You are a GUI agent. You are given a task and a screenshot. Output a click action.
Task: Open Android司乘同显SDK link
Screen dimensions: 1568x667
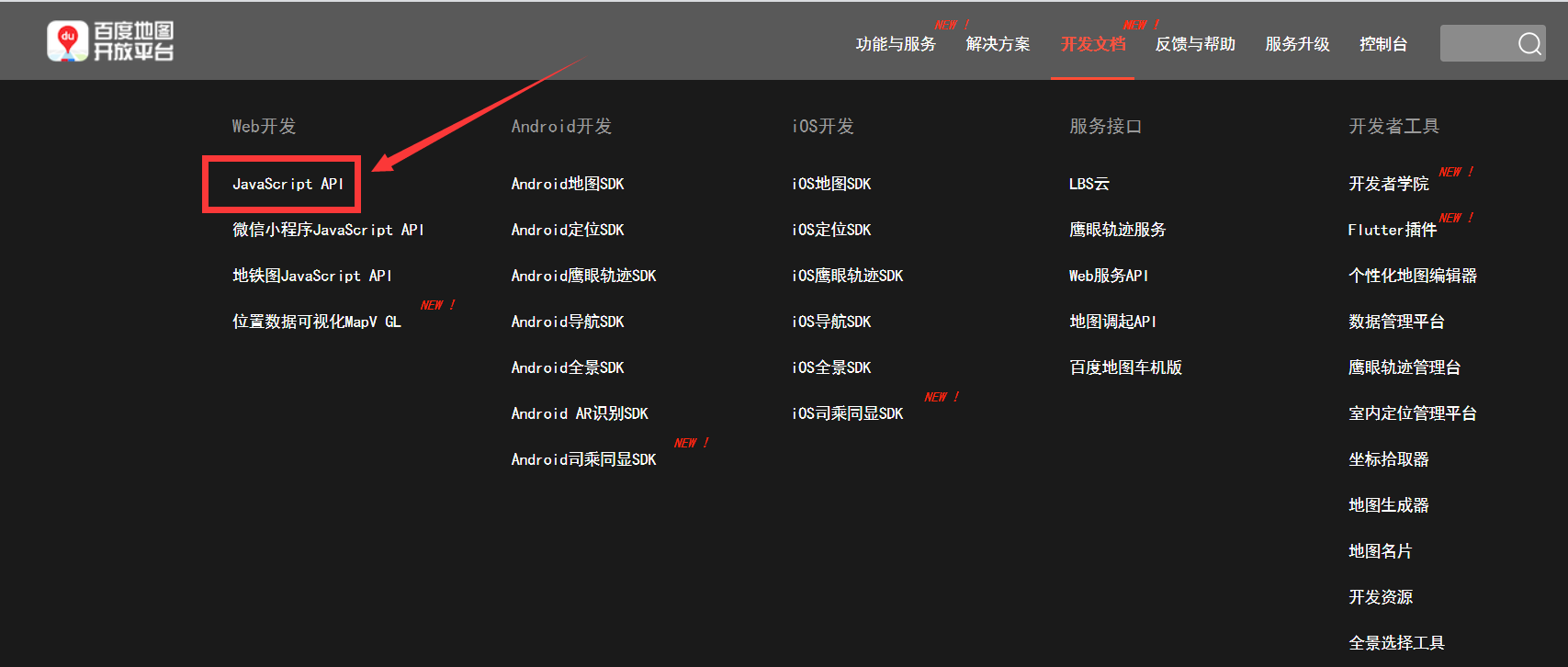point(584,459)
